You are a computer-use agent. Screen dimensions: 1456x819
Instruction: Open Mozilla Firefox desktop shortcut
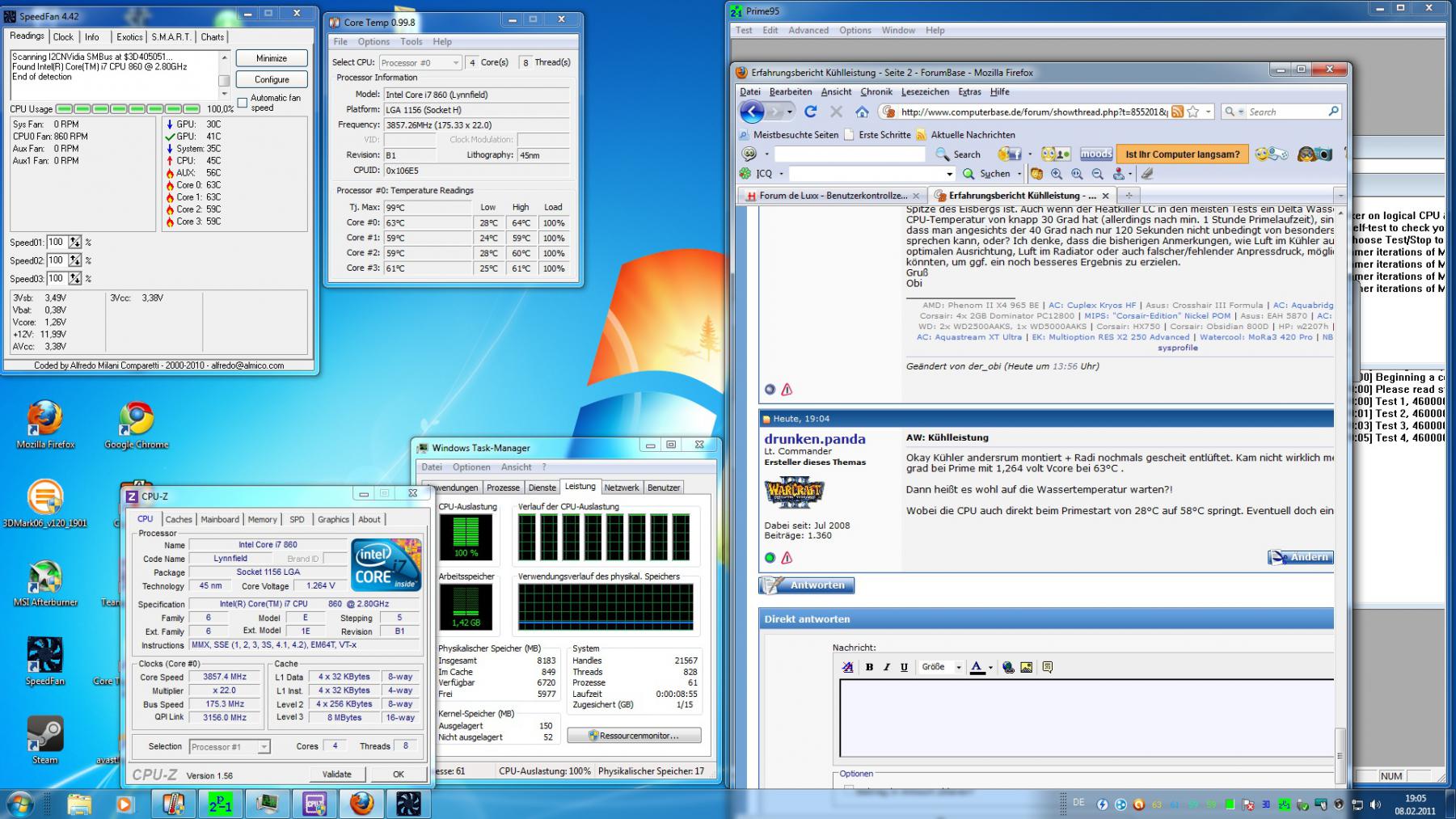click(45, 425)
